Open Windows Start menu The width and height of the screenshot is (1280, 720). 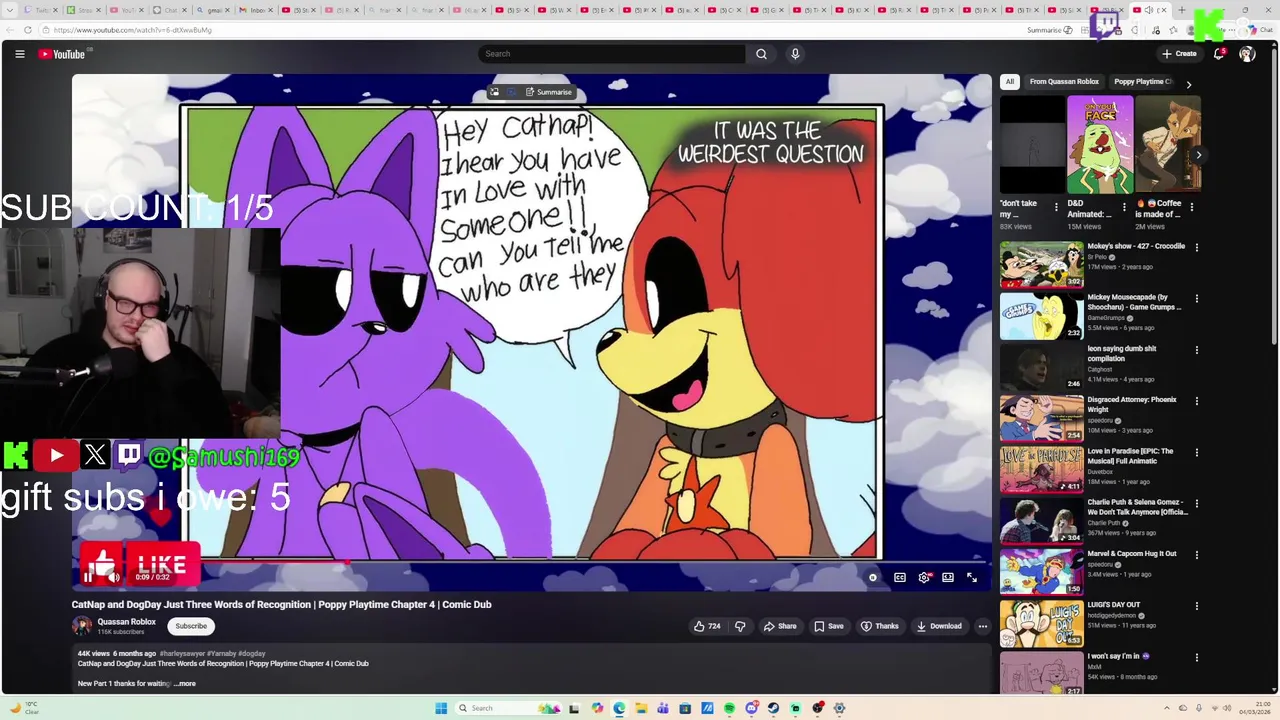pos(441,708)
